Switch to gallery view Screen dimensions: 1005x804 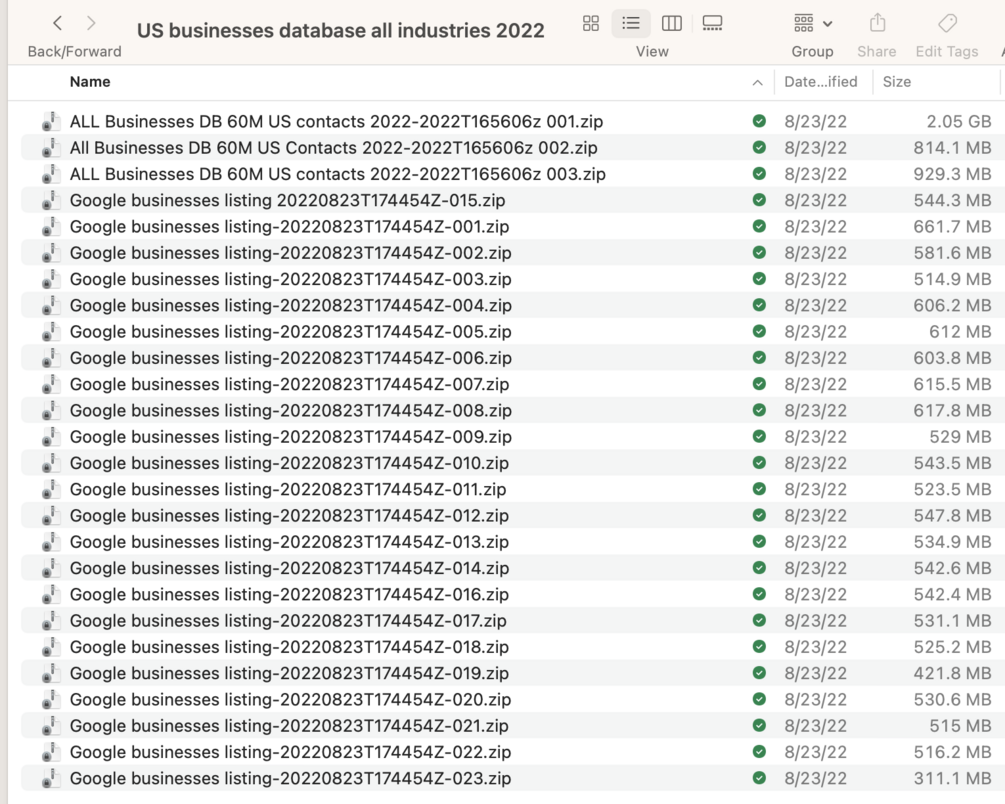click(712, 24)
